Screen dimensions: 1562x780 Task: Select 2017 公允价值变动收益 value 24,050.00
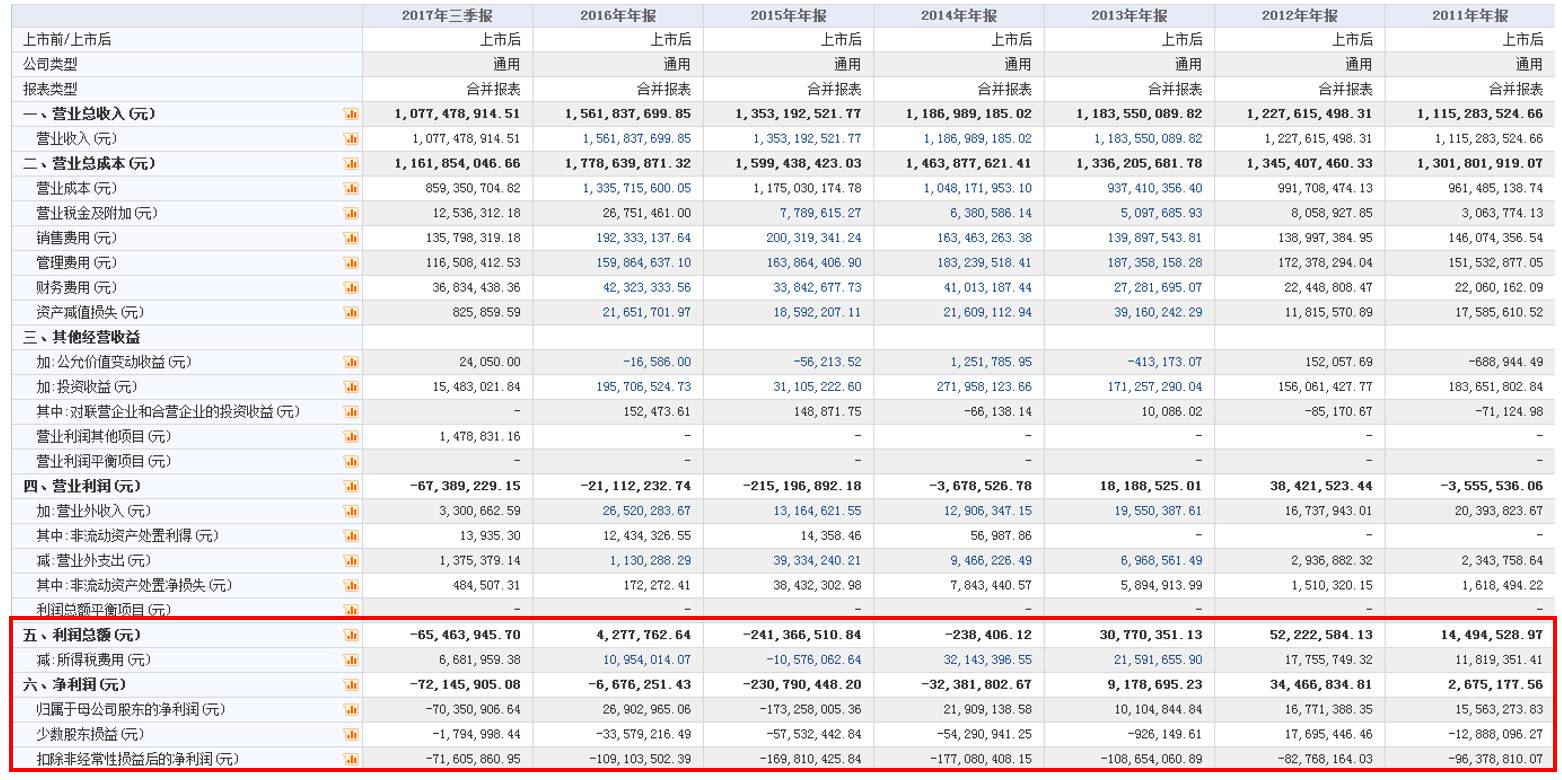490,362
